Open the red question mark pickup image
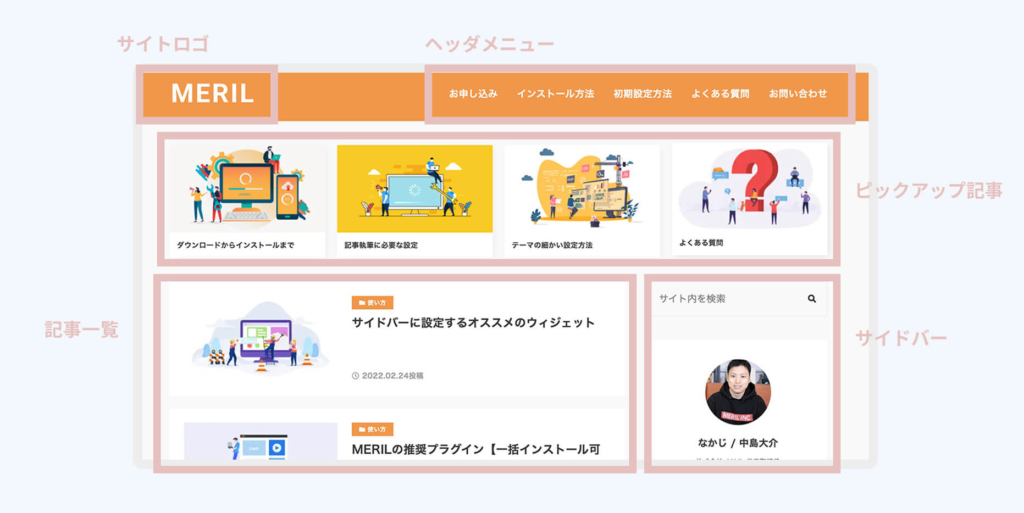Screen dimensions: 1024x513 click(750, 187)
